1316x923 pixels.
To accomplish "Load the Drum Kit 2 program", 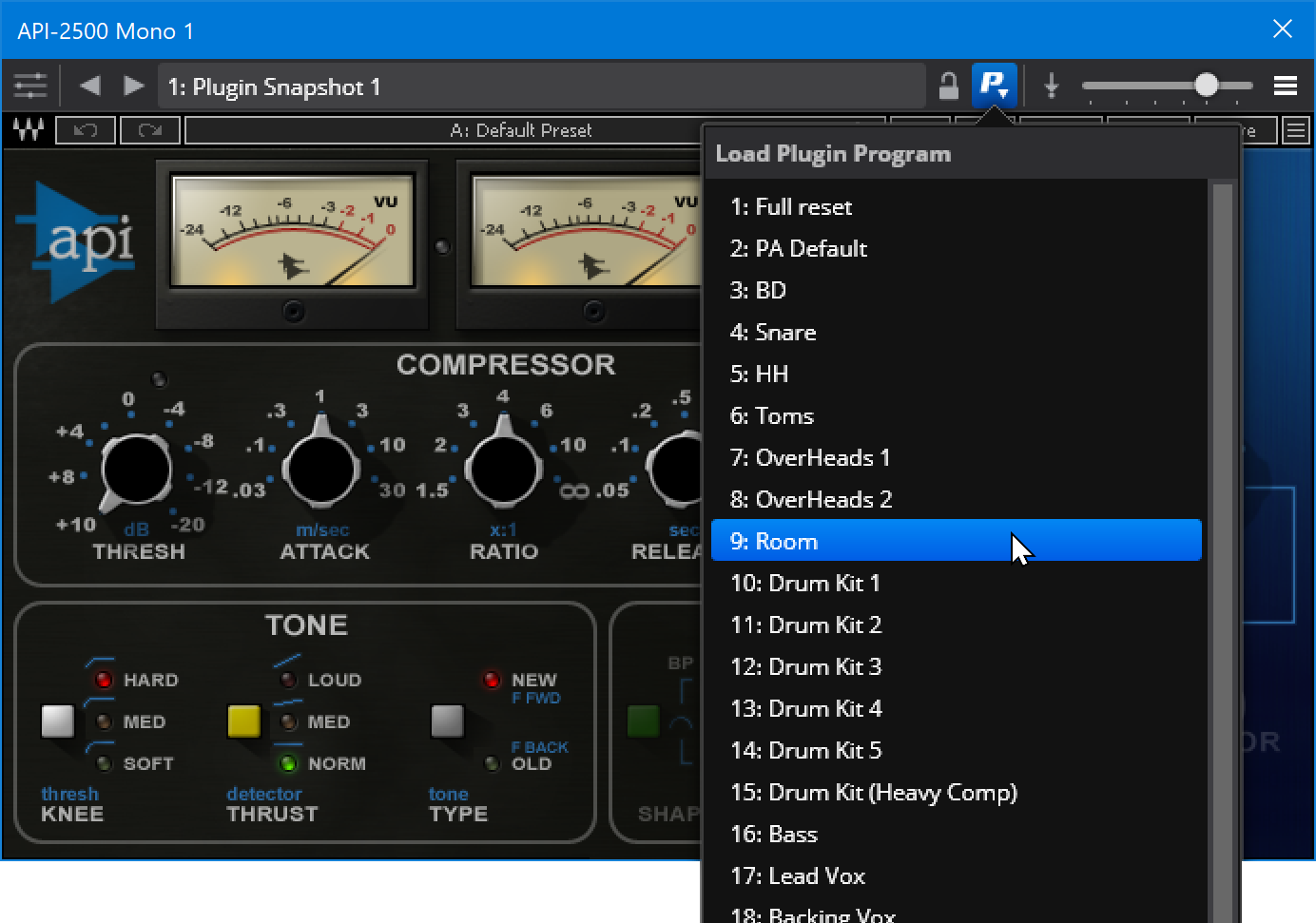I will click(x=957, y=625).
